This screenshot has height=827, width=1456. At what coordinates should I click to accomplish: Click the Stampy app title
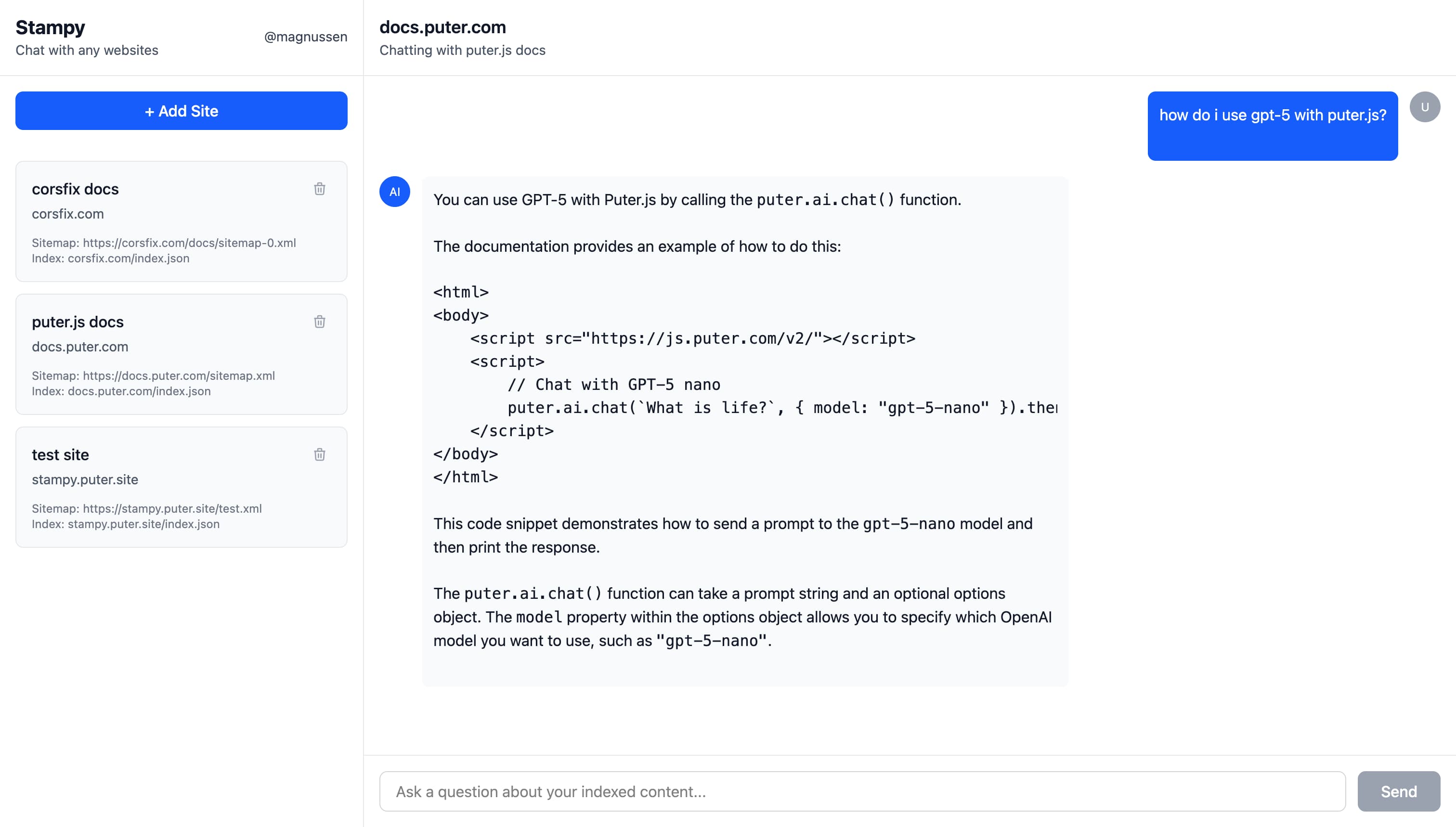click(x=50, y=26)
